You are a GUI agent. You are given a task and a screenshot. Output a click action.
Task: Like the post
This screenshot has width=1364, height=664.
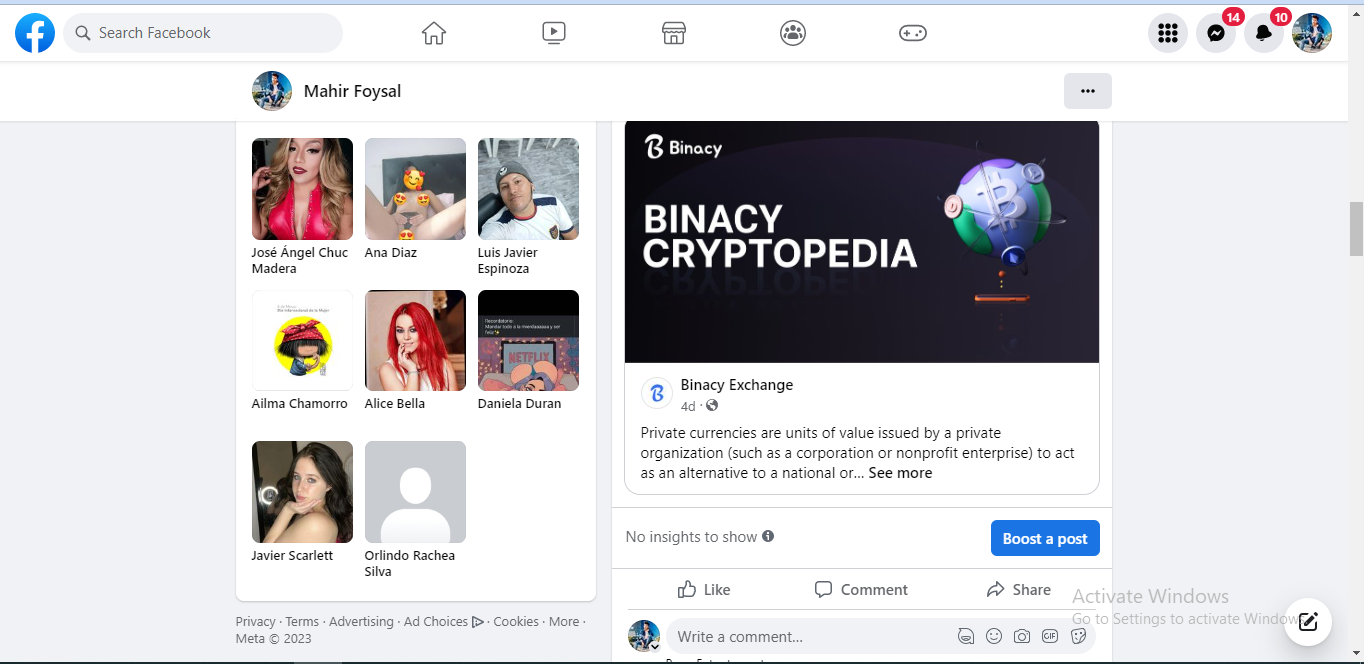coord(704,590)
